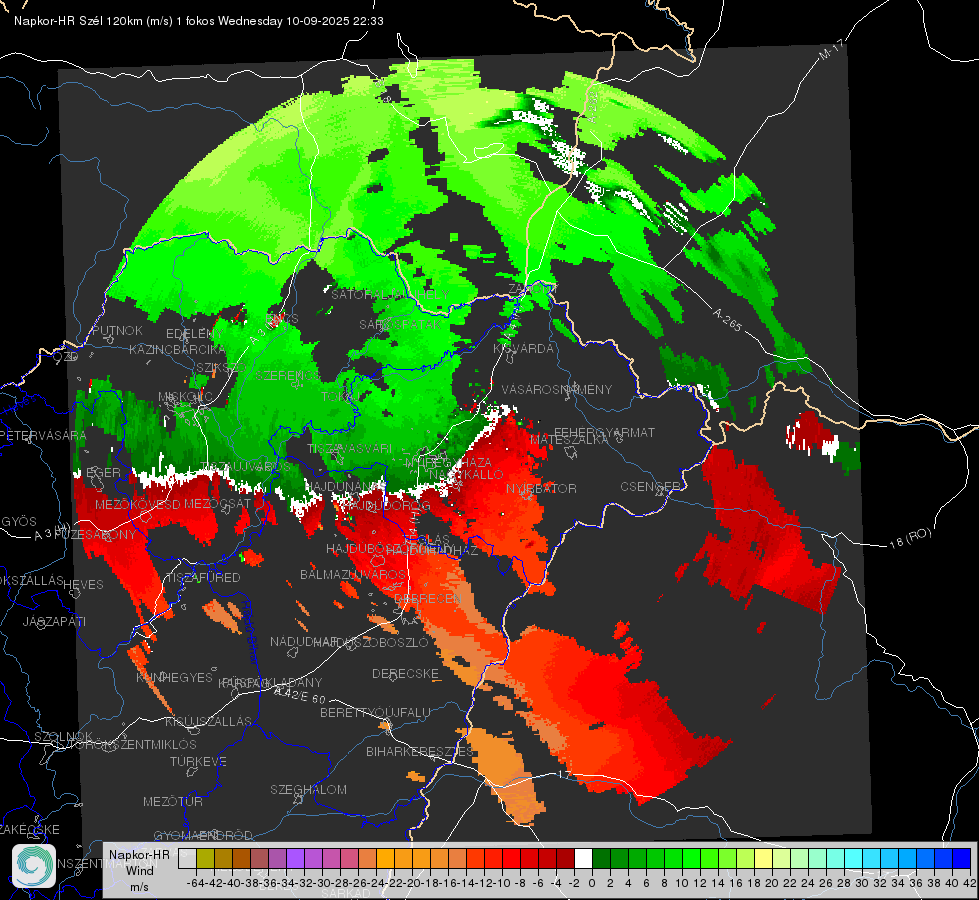Select the KAZINCBARCIKA label

177,350
